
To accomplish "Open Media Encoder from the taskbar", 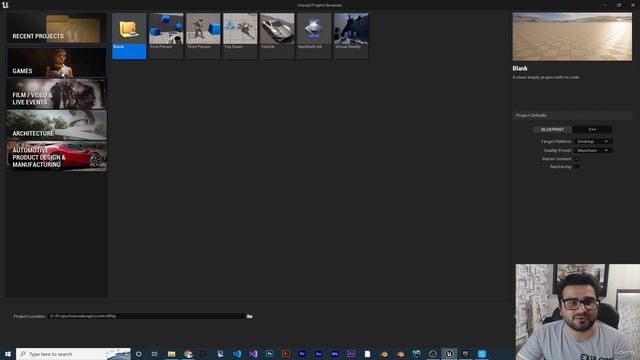I will click(x=335, y=354).
